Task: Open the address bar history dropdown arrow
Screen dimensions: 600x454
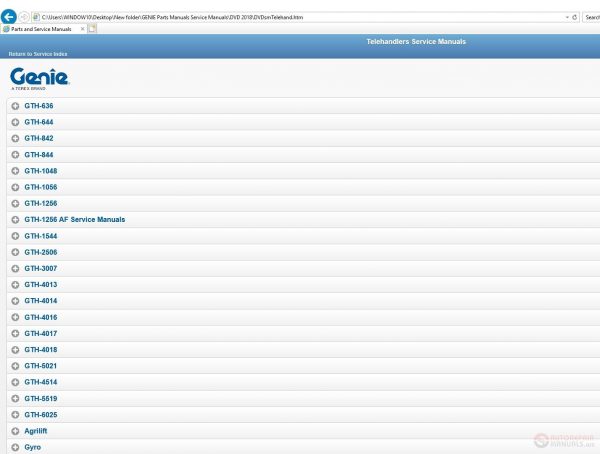Action: click(567, 17)
